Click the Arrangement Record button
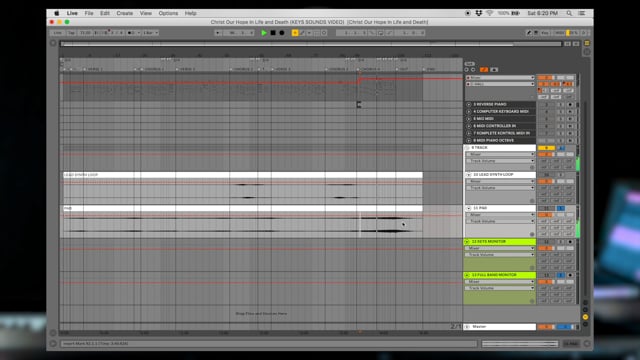640x360 pixels. point(282,33)
